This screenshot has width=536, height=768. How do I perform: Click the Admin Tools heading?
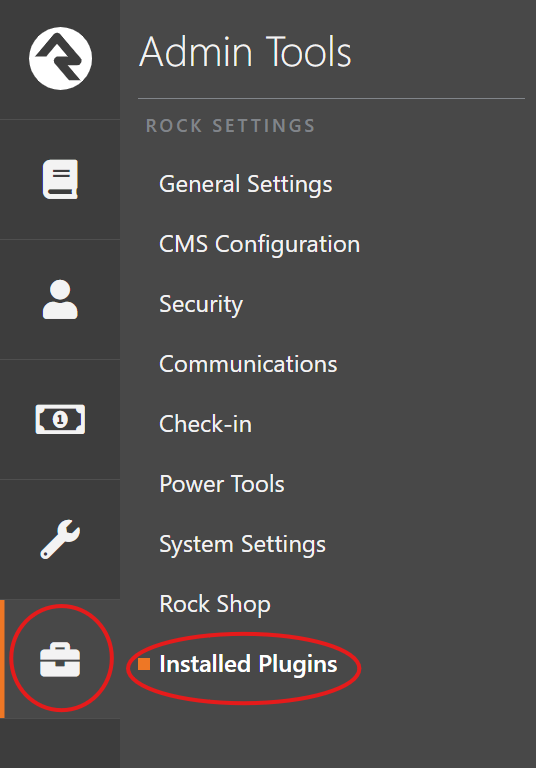(245, 52)
